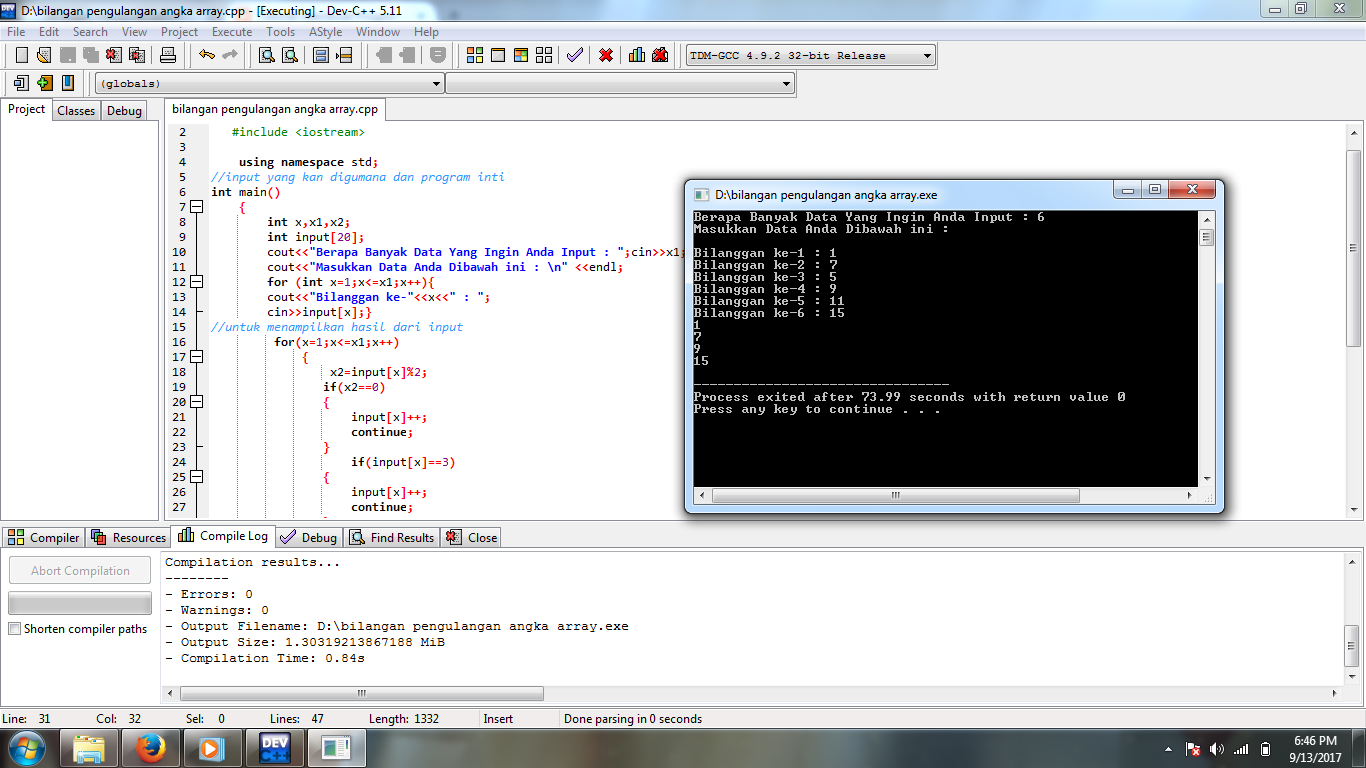The image size is (1366, 768).
Task: Open Replace using the second magnifier icon
Action: 290,55
